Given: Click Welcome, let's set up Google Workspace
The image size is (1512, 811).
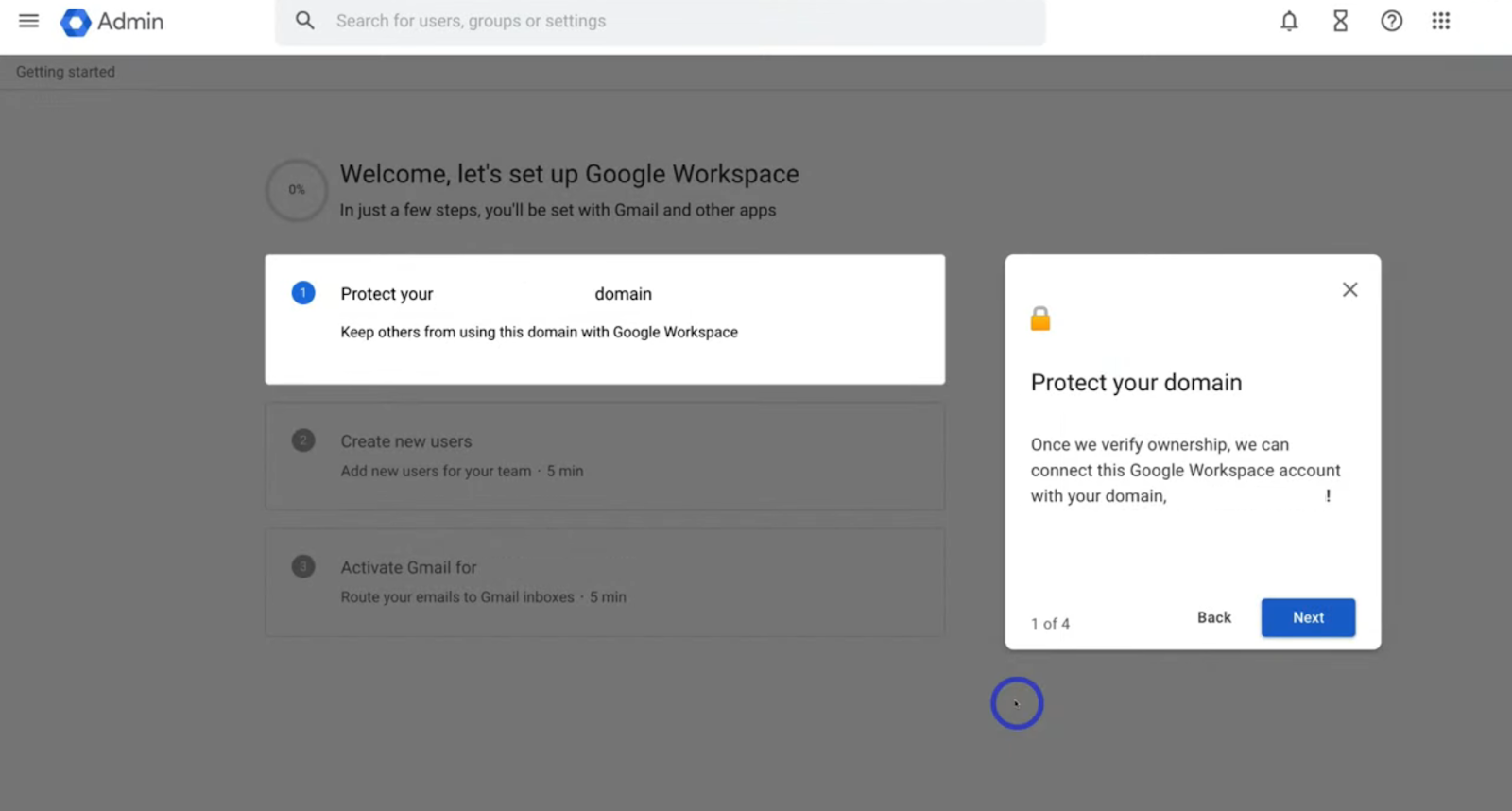Looking at the screenshot, I should click(x=569, y=174).
